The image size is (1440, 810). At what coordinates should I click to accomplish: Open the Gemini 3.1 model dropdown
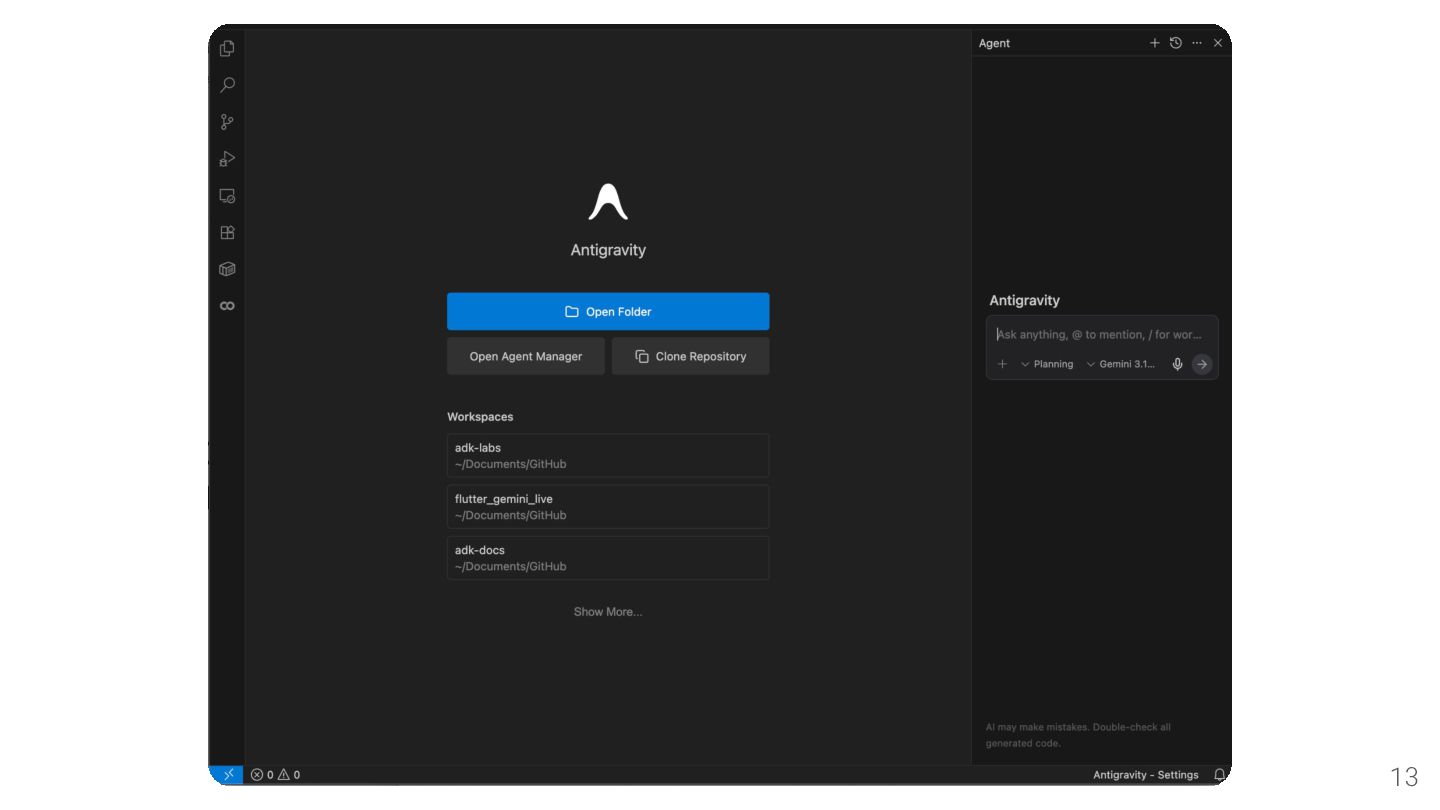click(x=1120, y=364)
